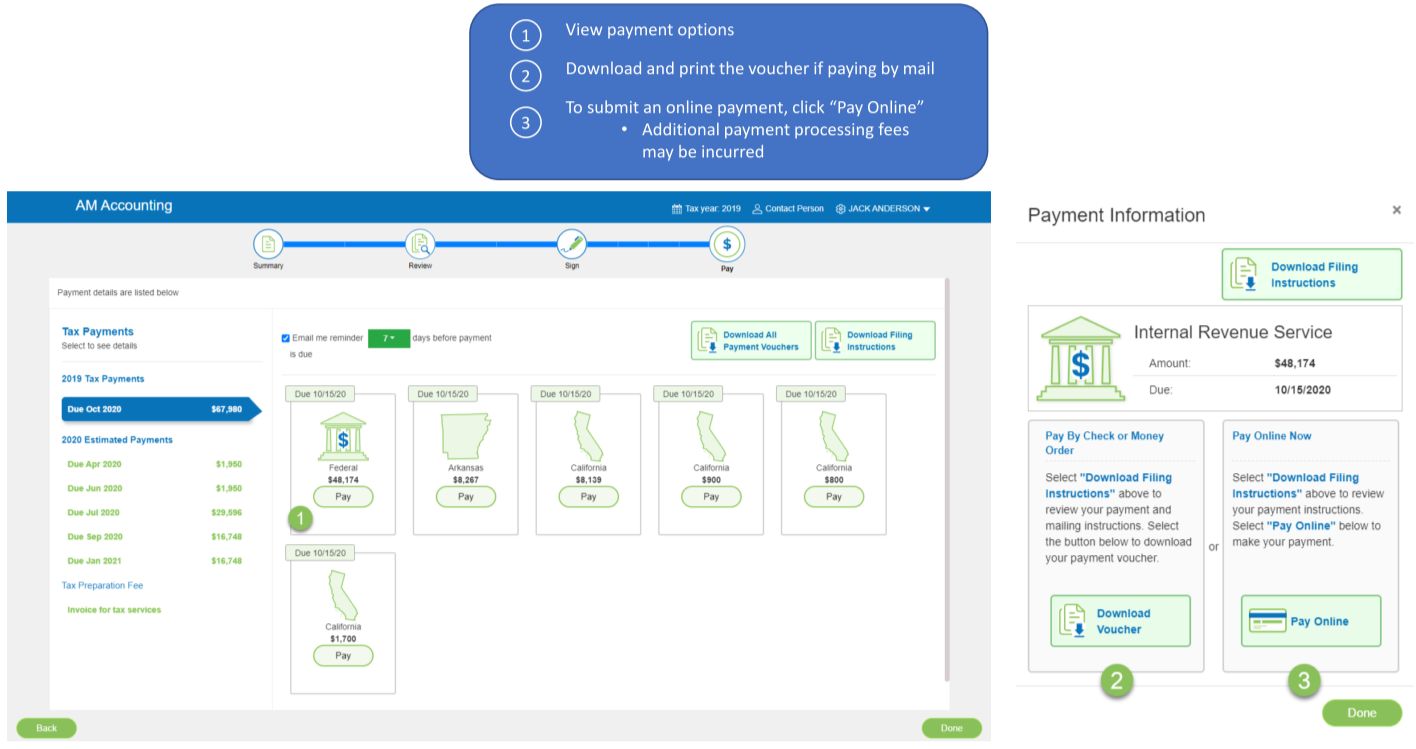The image size is (1416, 749).
Task: Click the gear icon beside JACK ANDERSON
Action: point(841,209)
